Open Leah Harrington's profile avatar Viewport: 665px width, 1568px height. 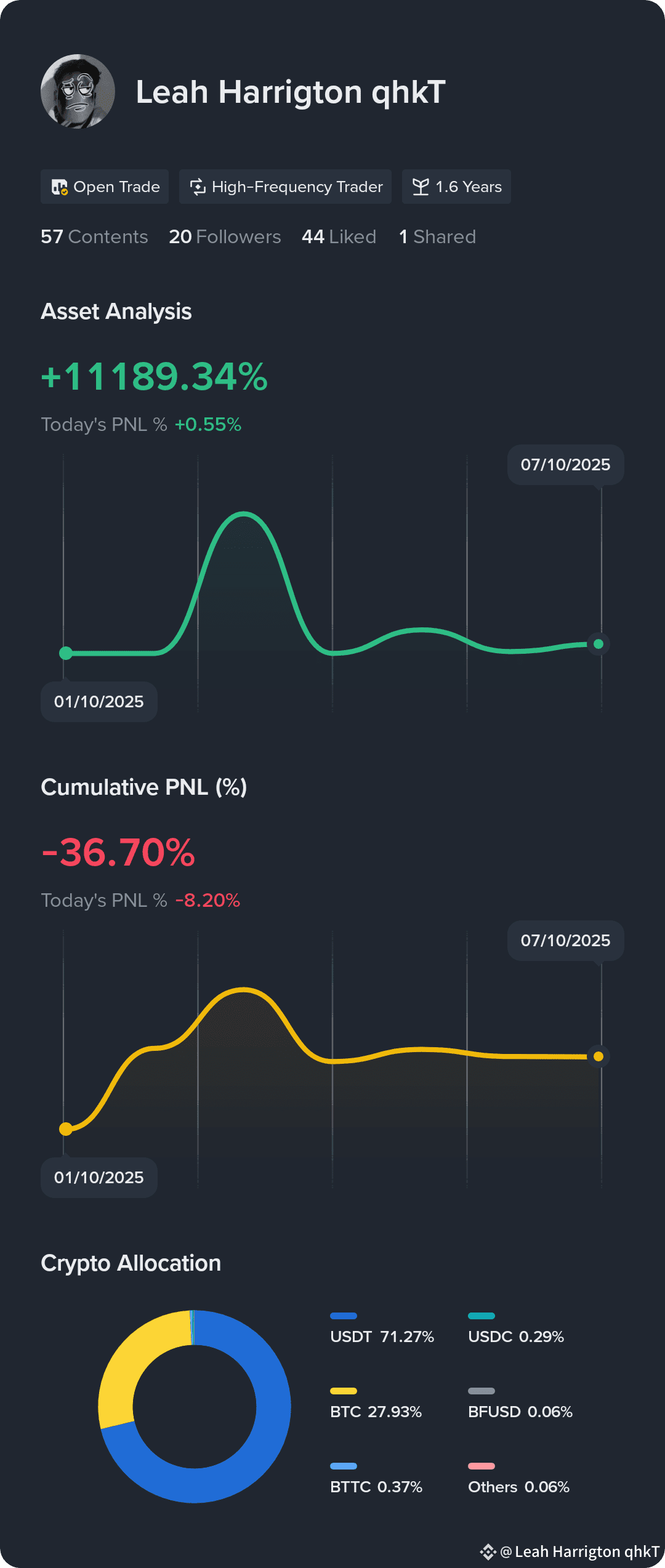78,91
